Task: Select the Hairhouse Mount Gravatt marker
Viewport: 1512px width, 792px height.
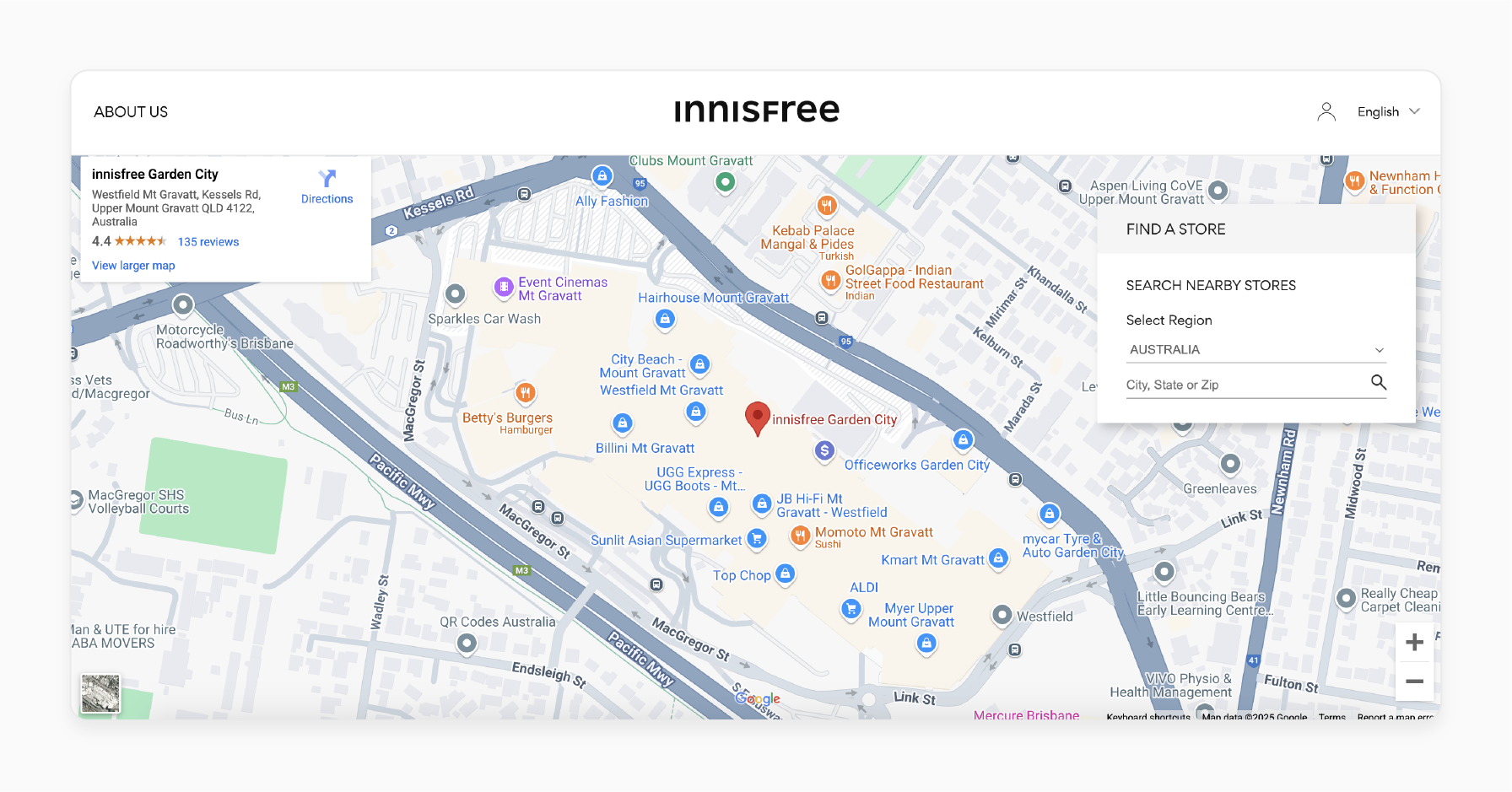Action: (x=665, y=319)
